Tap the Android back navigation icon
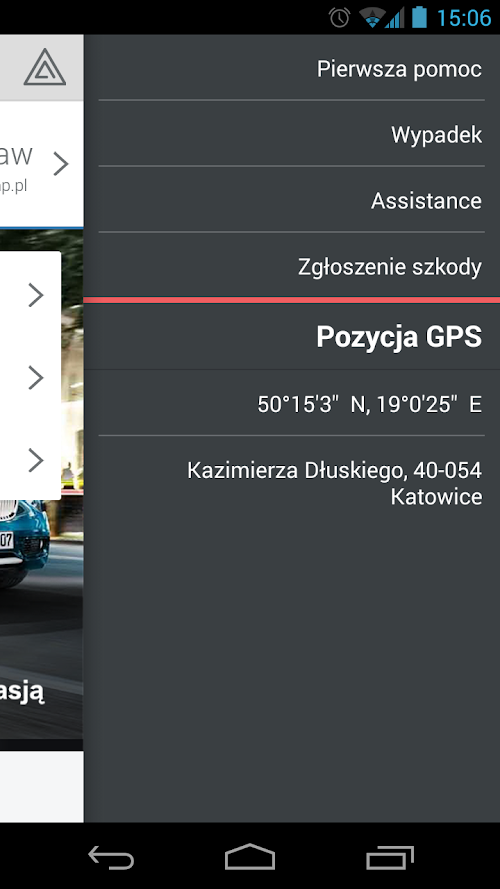Viewport: 500px width, 889px height. [111, 856]
